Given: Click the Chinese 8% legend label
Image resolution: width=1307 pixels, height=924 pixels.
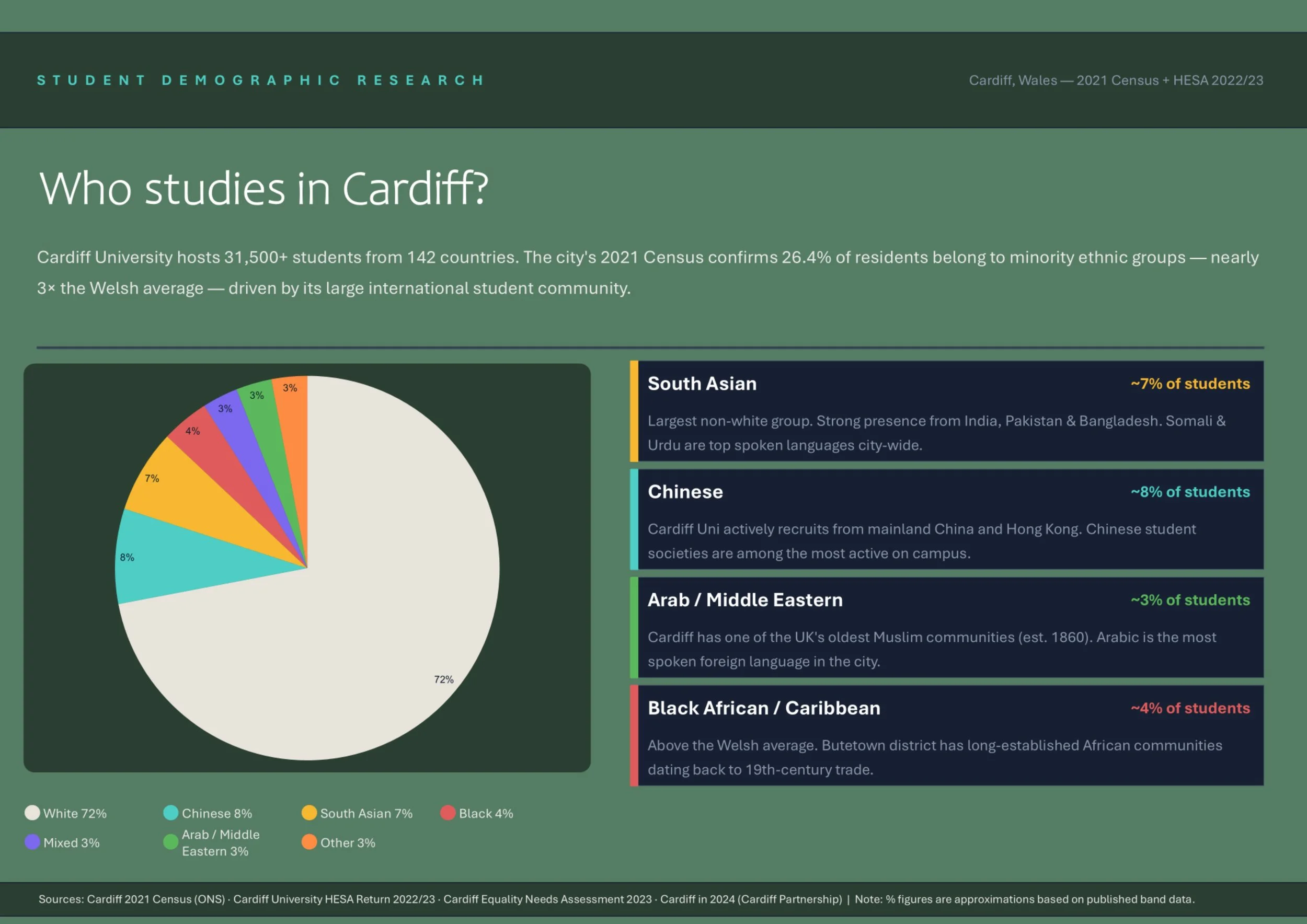Looking at the screenshot, I should pyautogui.click(x=217, y=814).
